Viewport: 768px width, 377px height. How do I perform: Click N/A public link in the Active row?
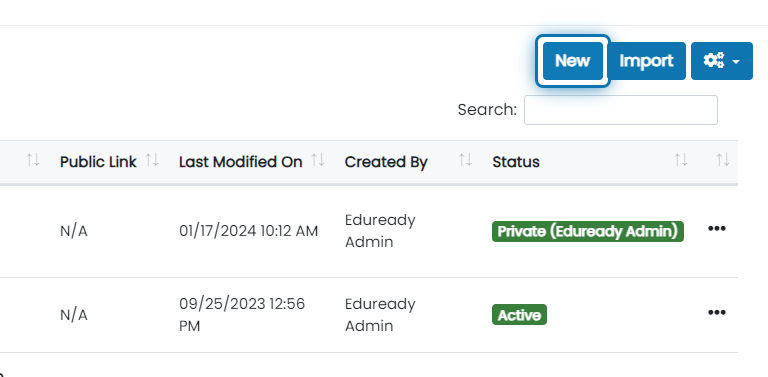73,315
